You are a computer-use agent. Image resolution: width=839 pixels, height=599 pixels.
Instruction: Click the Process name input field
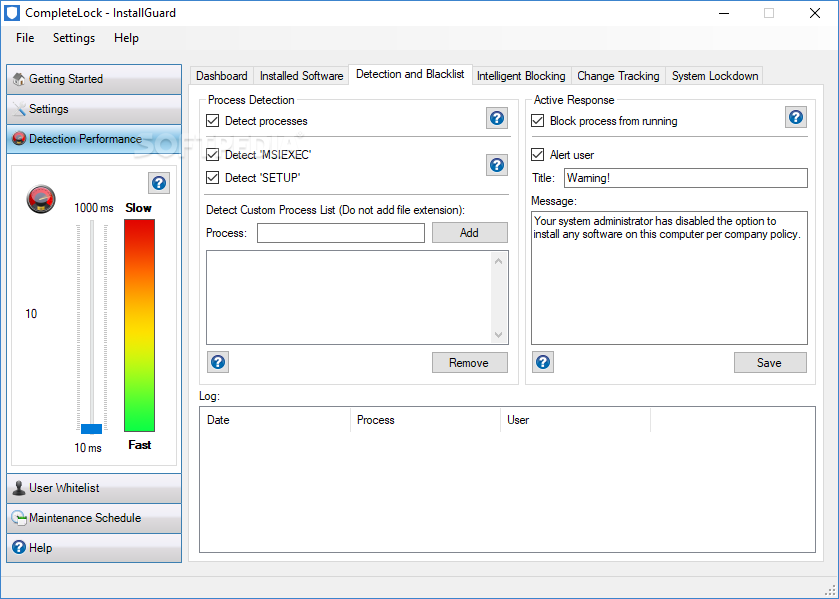point(341,233)
